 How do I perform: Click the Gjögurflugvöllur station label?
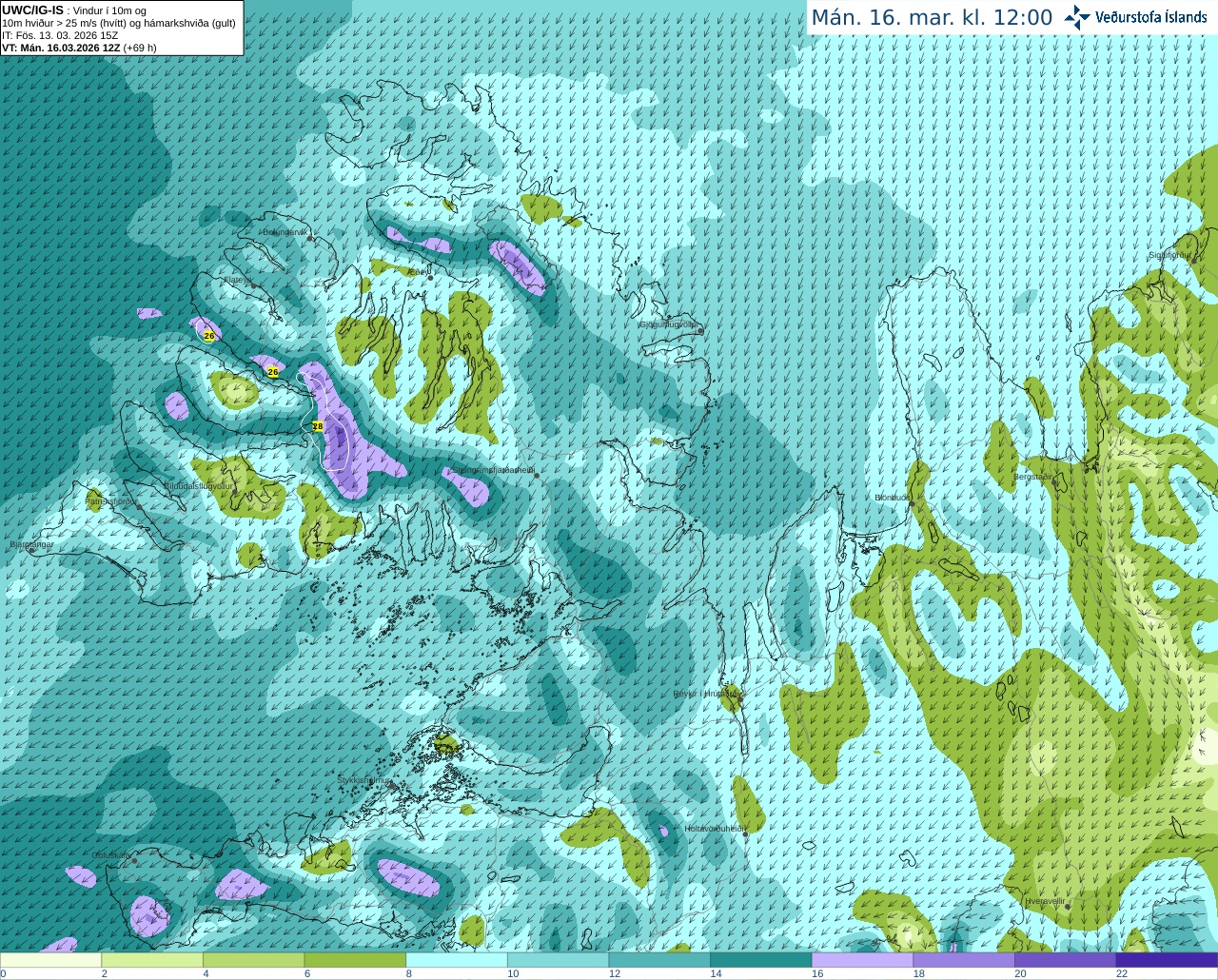(669, 324)
